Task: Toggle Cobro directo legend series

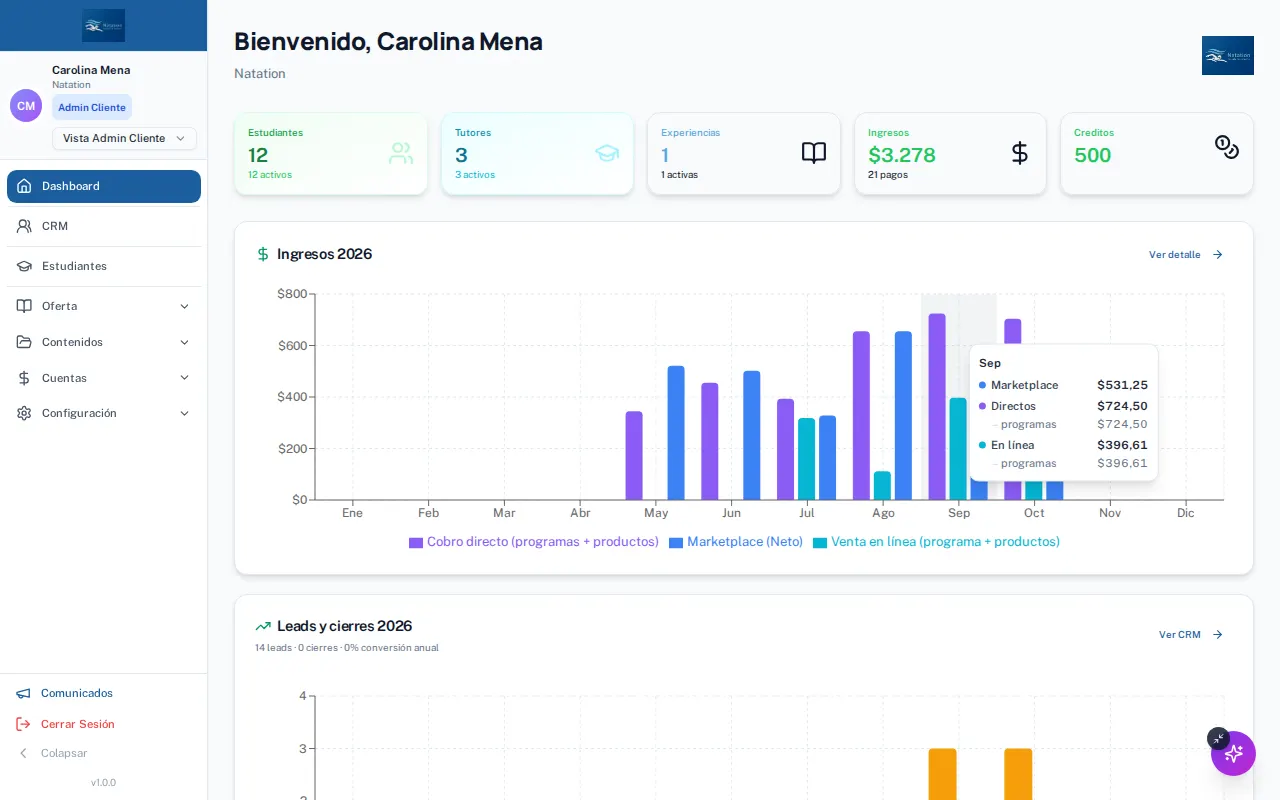Action: (534, 542)
